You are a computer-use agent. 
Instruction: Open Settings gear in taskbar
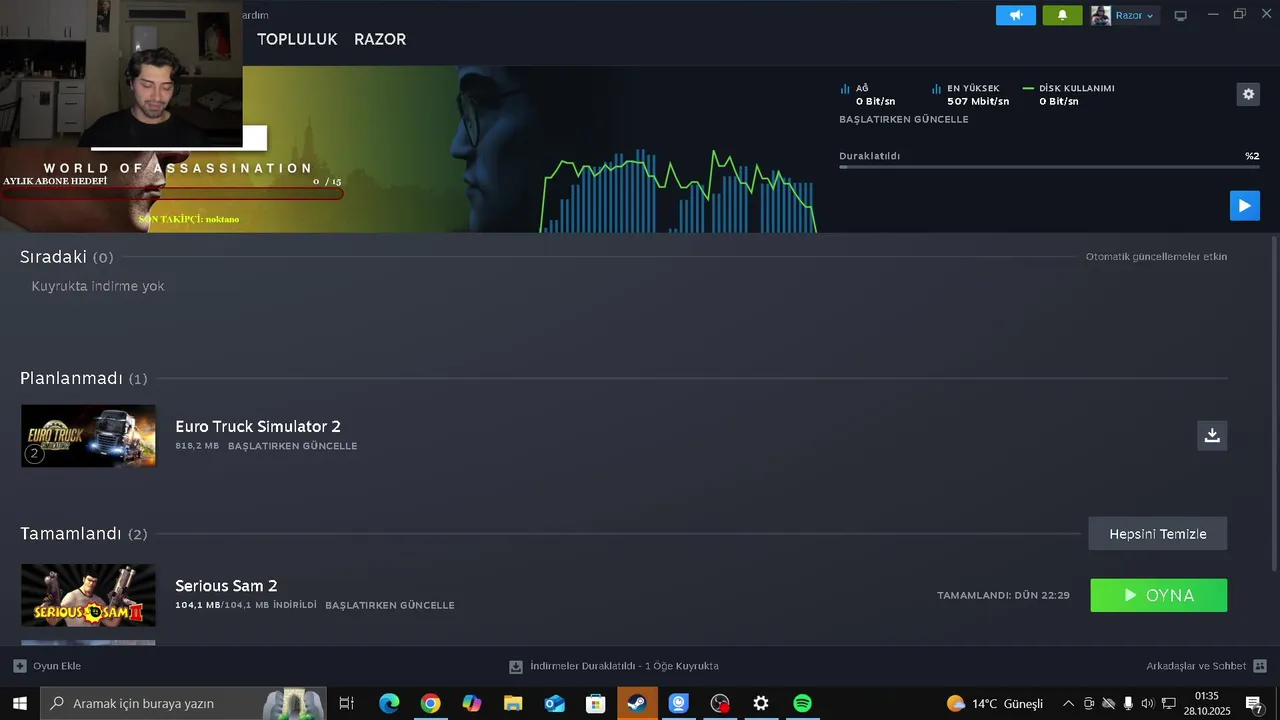(x=761, y=703)
